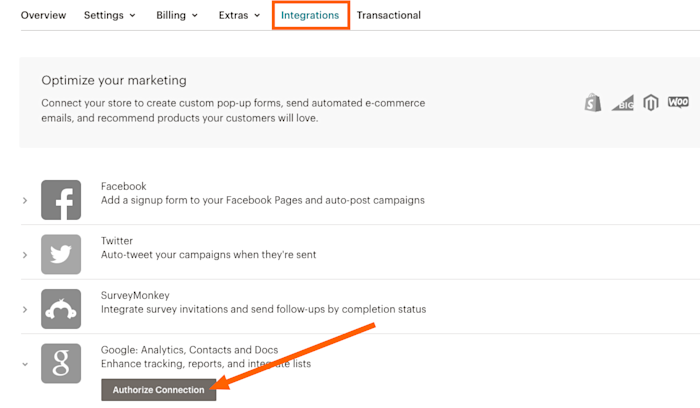The image size is (700, 408).
Task: Click the Shopify store icon
Action: 592,103
